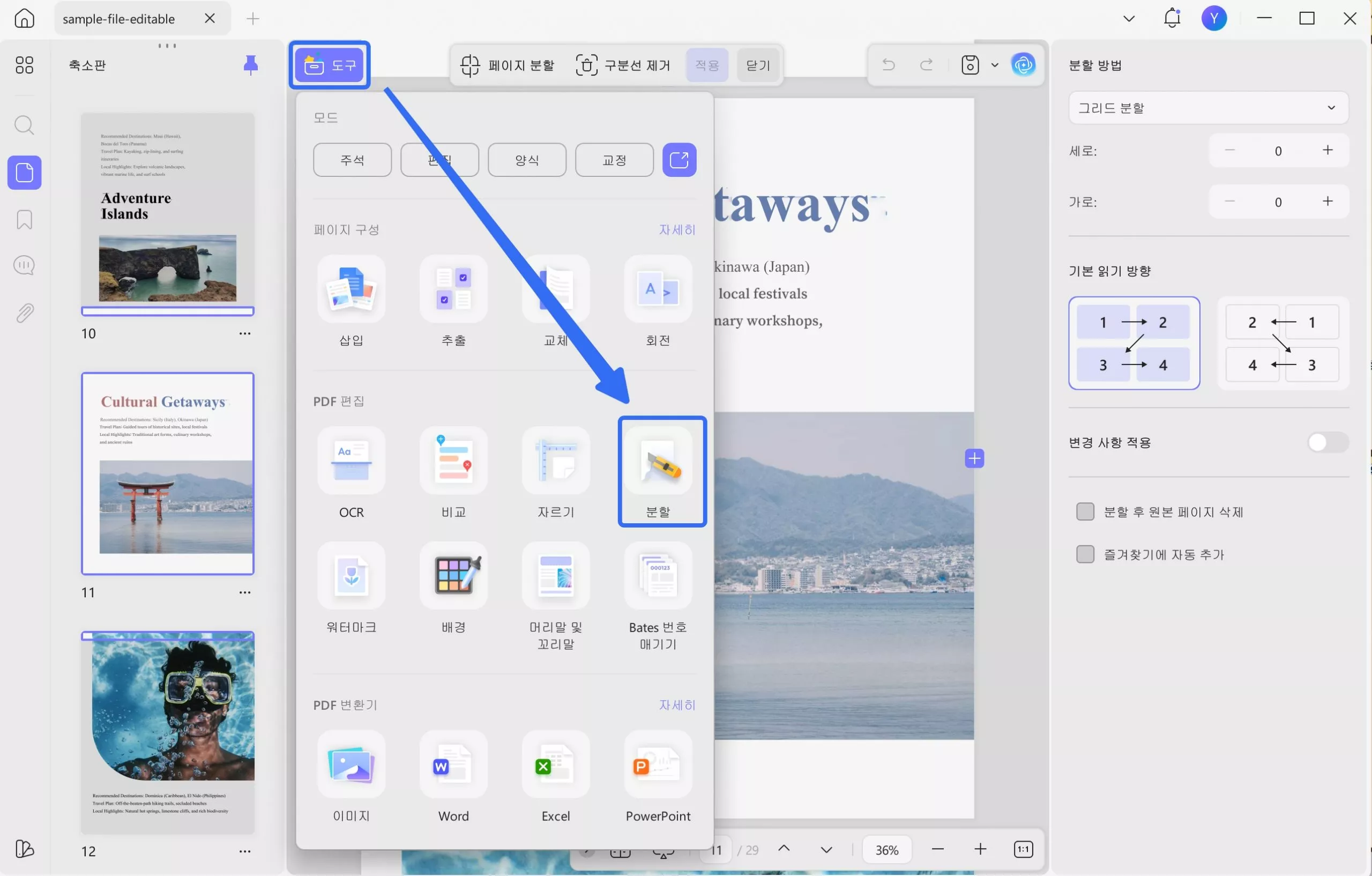Image resolution: width=1372 pixels, height=876 pixels.
Task: Open the bookmarks panel icon
Action: click(x=24, y=219)
